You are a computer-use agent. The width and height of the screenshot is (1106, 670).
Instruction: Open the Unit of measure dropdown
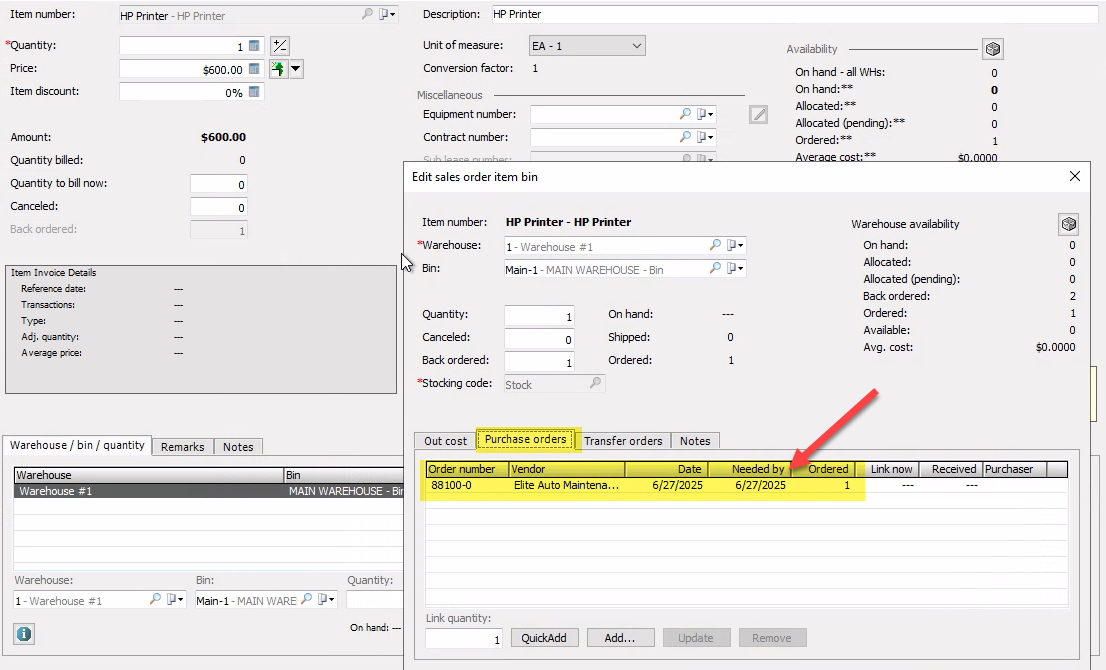(587, 46)
